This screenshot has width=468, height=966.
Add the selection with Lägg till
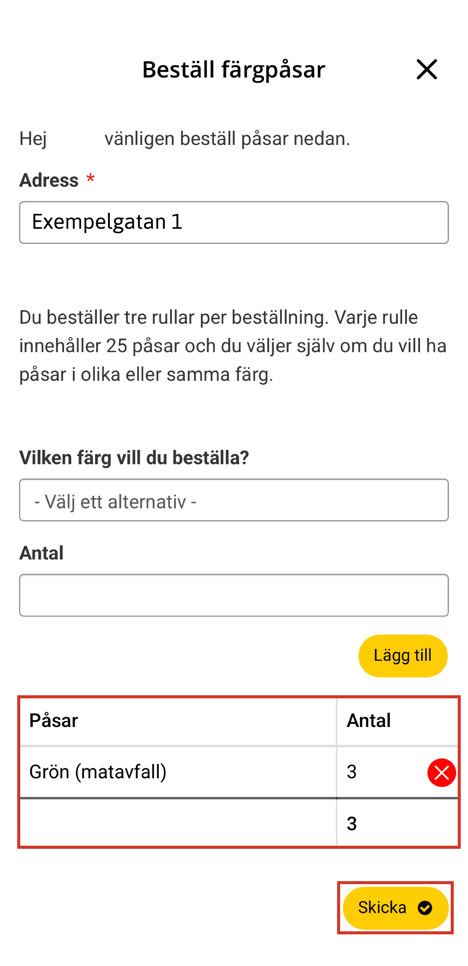(403, 656)
